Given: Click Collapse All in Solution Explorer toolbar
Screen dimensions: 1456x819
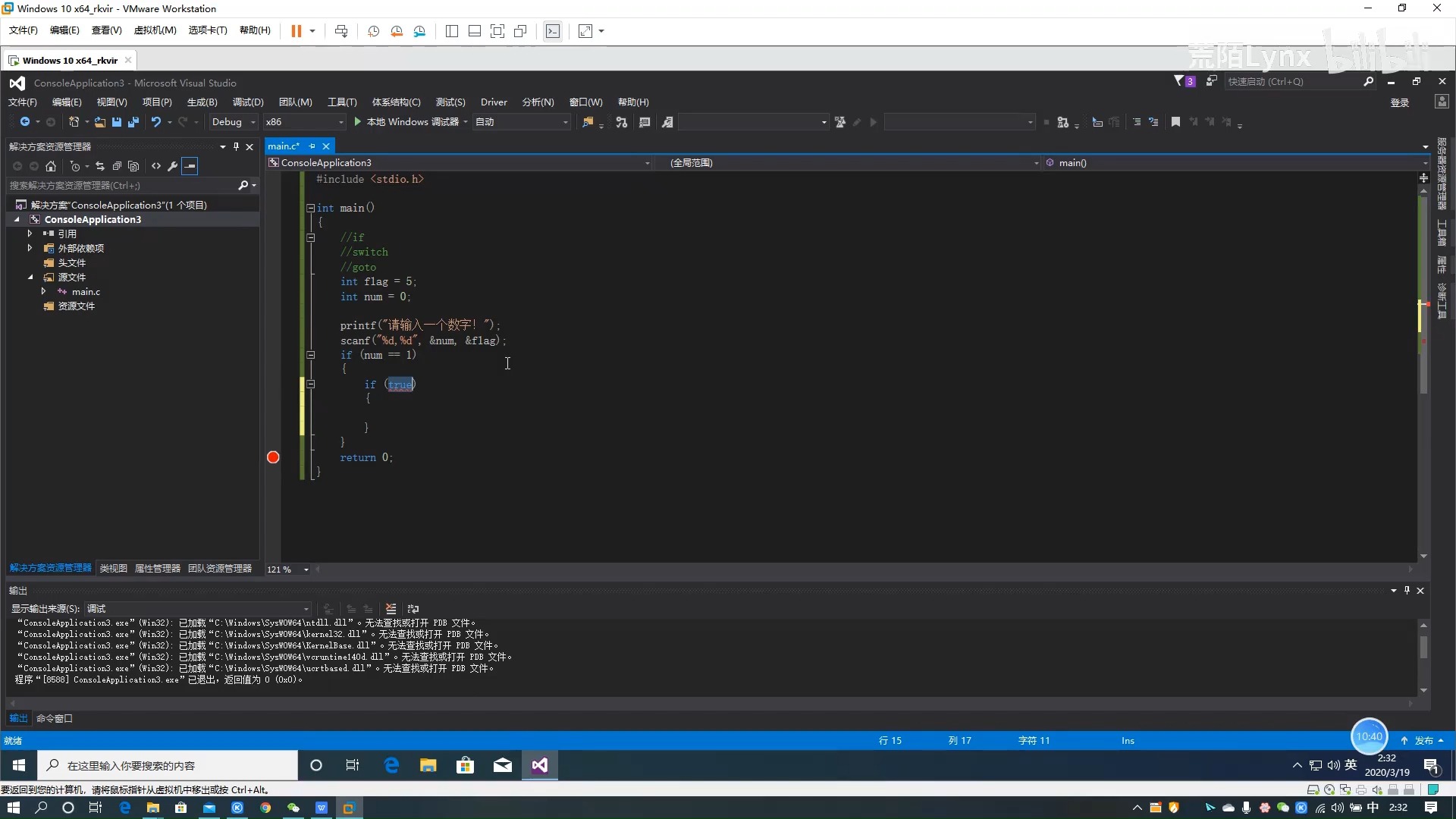Looking at the screenshot, I should point(117,166).
